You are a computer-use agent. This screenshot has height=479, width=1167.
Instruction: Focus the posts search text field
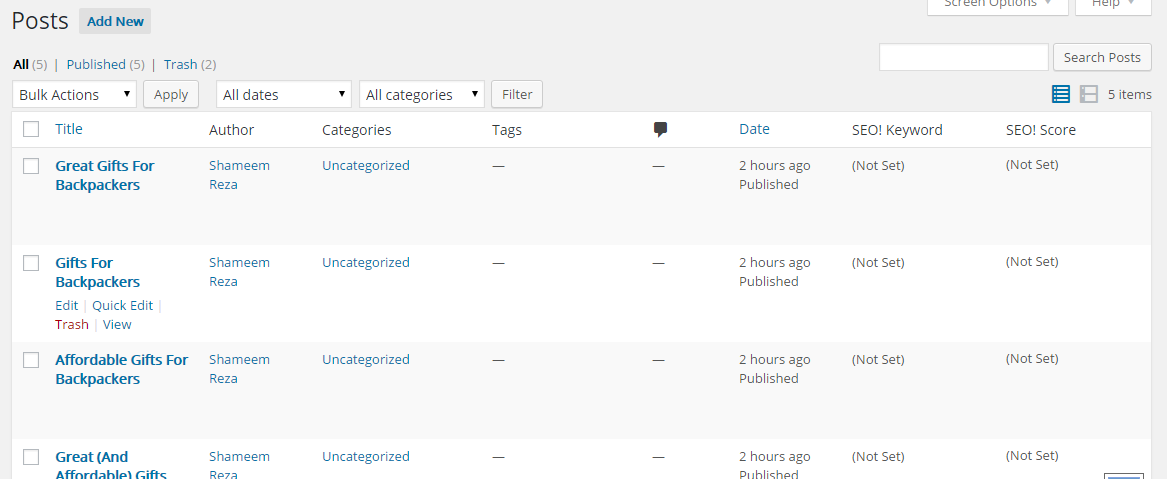click(x=963, y=57)
